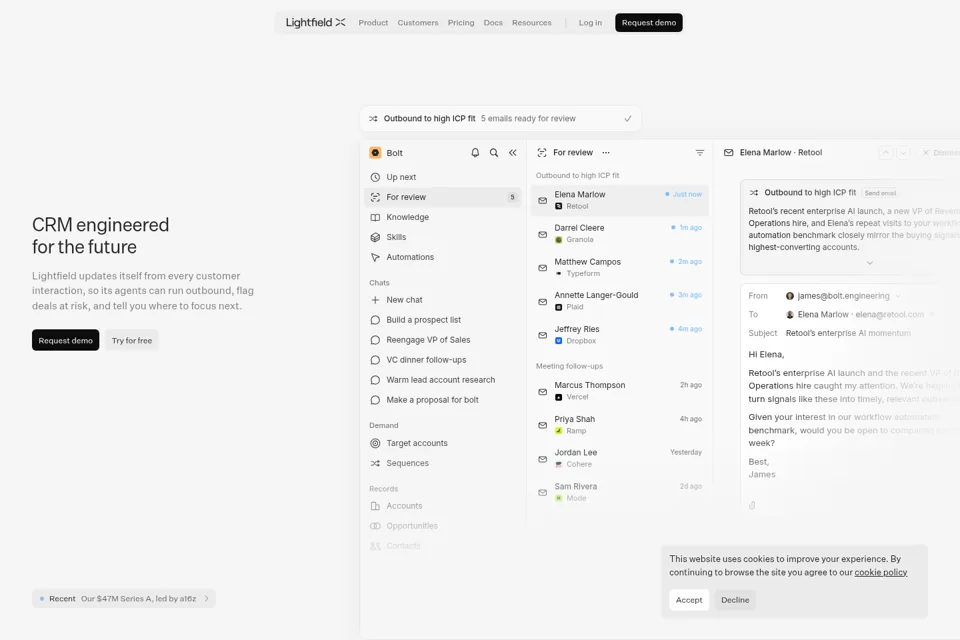The height and width of the screenshot is (640, 960).
Task: Open Pricing page
Action: [461, 23]
